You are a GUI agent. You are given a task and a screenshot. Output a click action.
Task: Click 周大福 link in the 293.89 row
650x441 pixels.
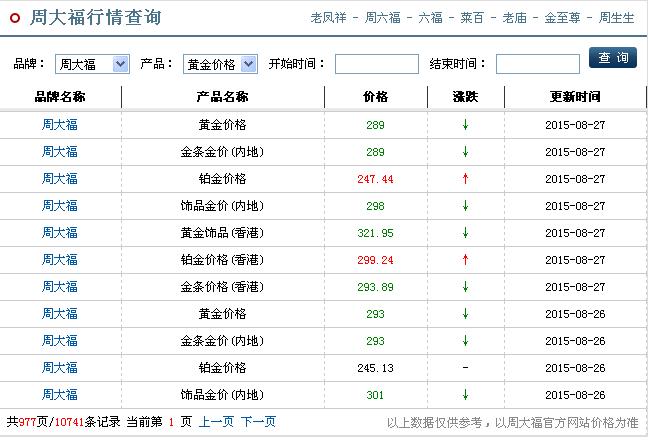(60, 286)
